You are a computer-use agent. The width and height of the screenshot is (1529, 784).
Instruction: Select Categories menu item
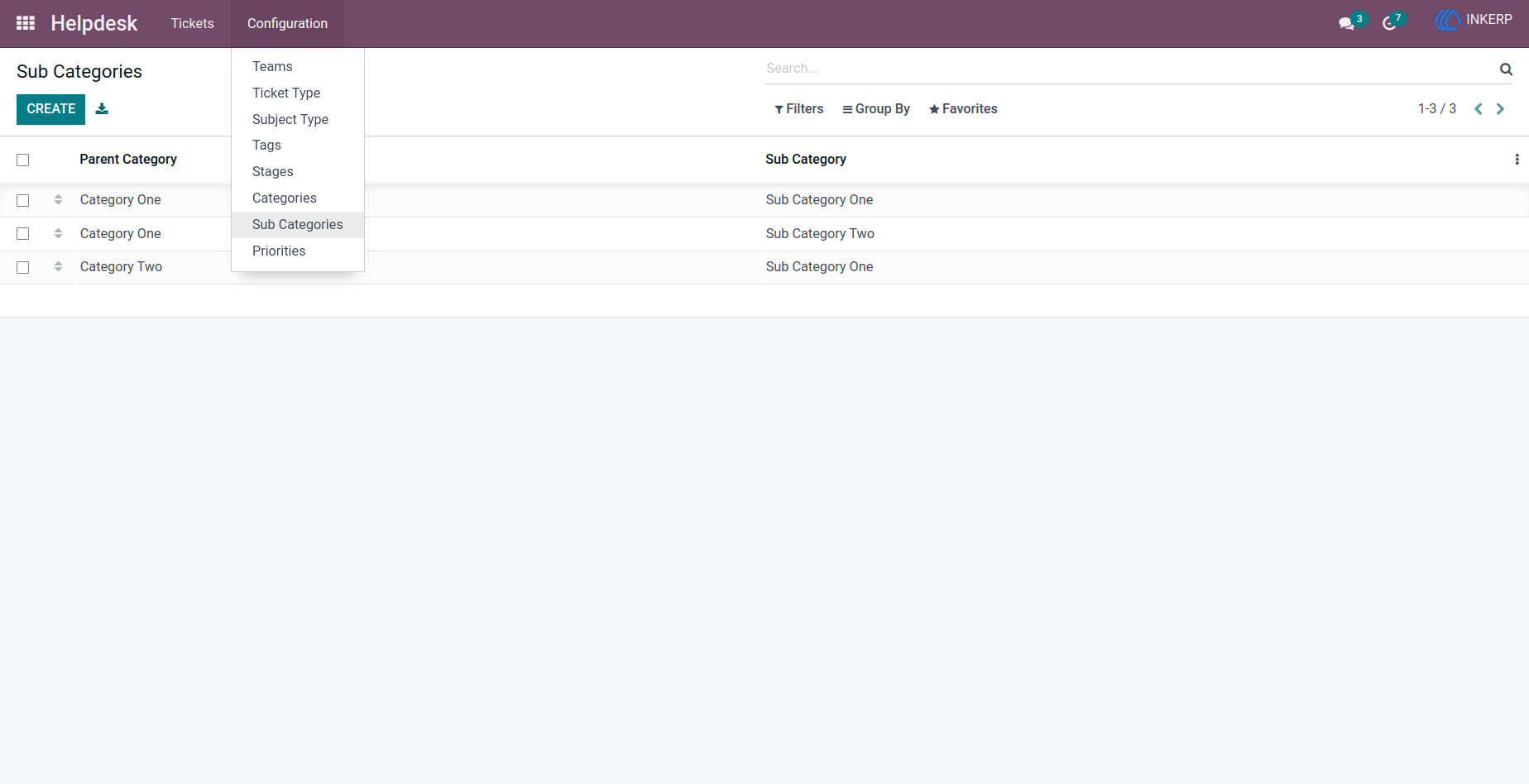point(298,198)
